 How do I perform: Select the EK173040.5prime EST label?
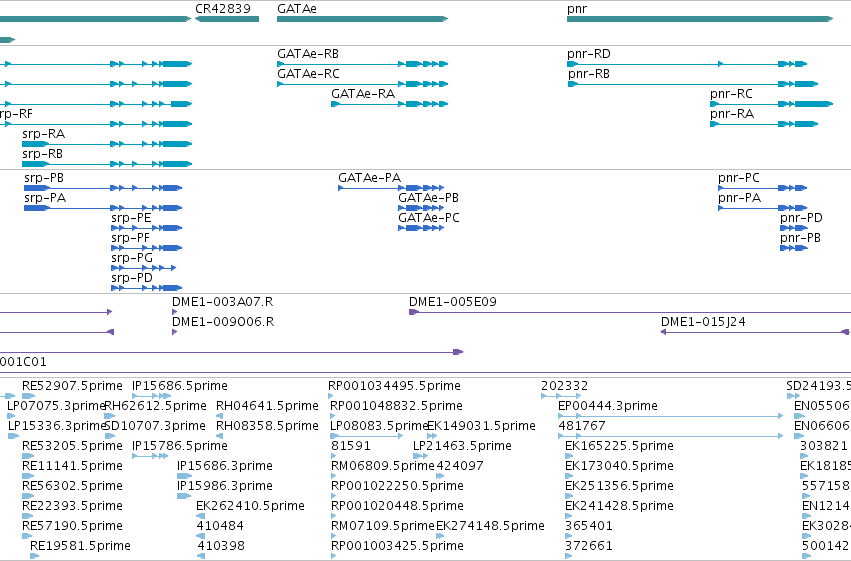coord(619,467)
